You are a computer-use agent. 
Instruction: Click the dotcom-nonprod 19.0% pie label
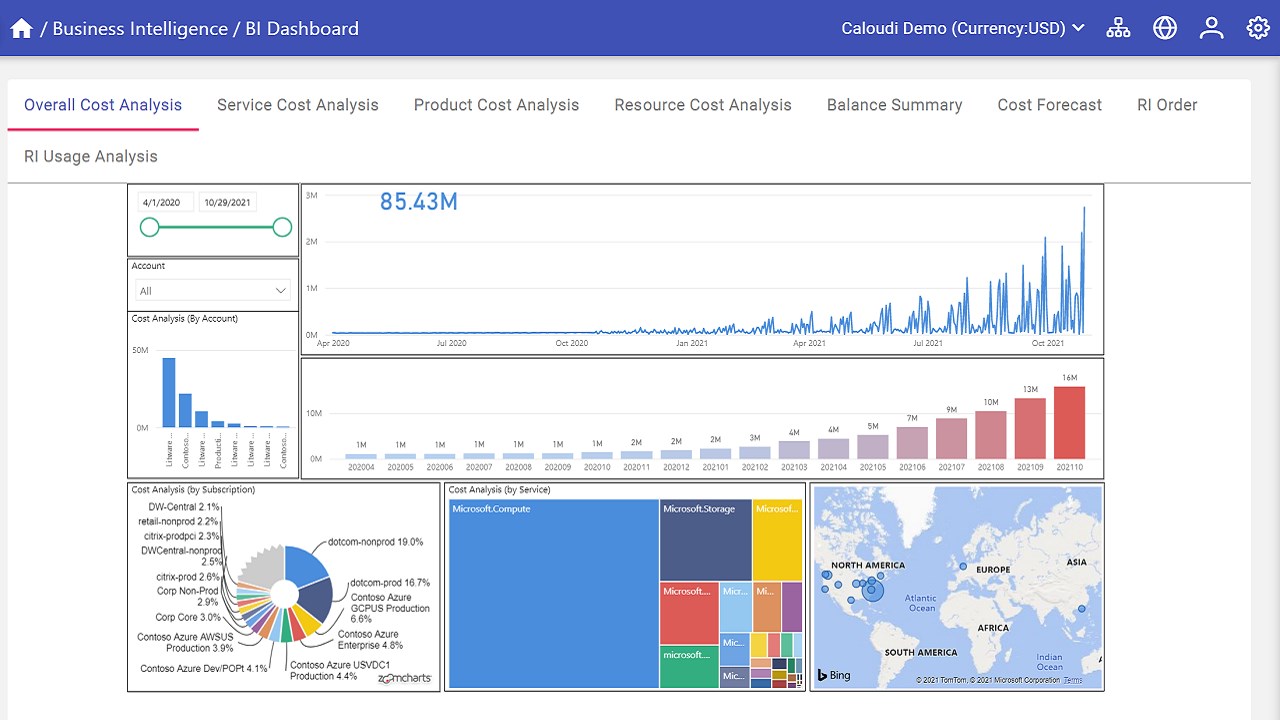[375, 542]
